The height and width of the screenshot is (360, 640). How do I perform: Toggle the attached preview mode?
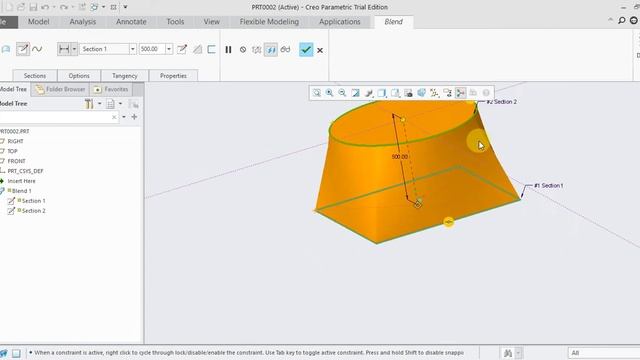[271, 50]
